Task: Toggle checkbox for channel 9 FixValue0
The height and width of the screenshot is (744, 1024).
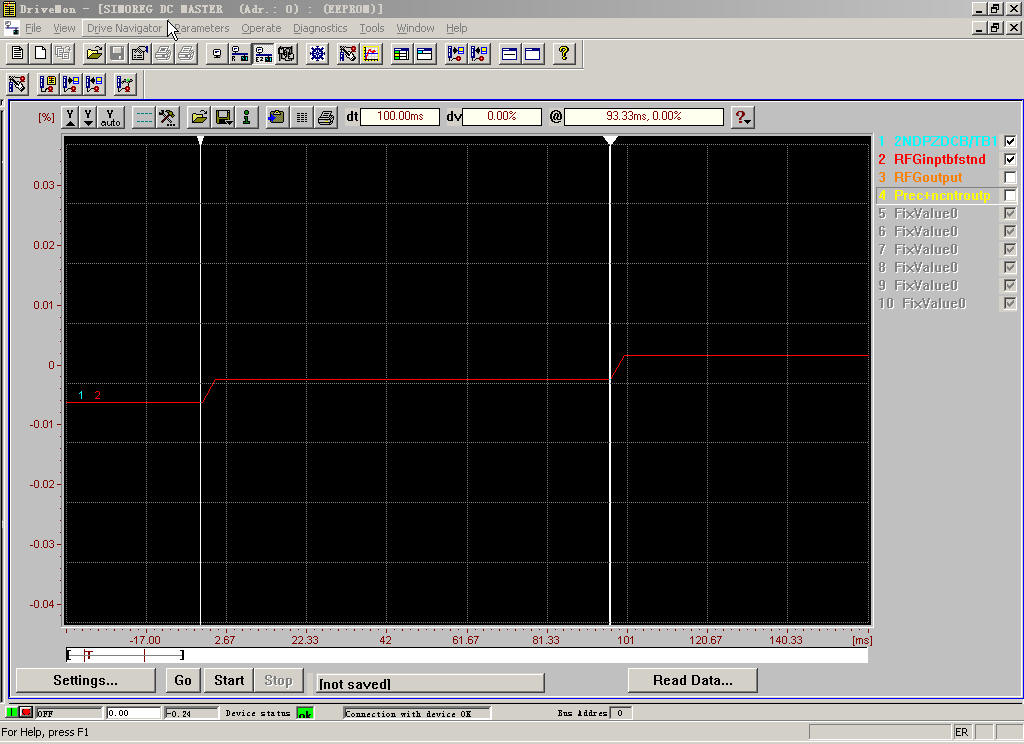Action: coord(1010,285)
